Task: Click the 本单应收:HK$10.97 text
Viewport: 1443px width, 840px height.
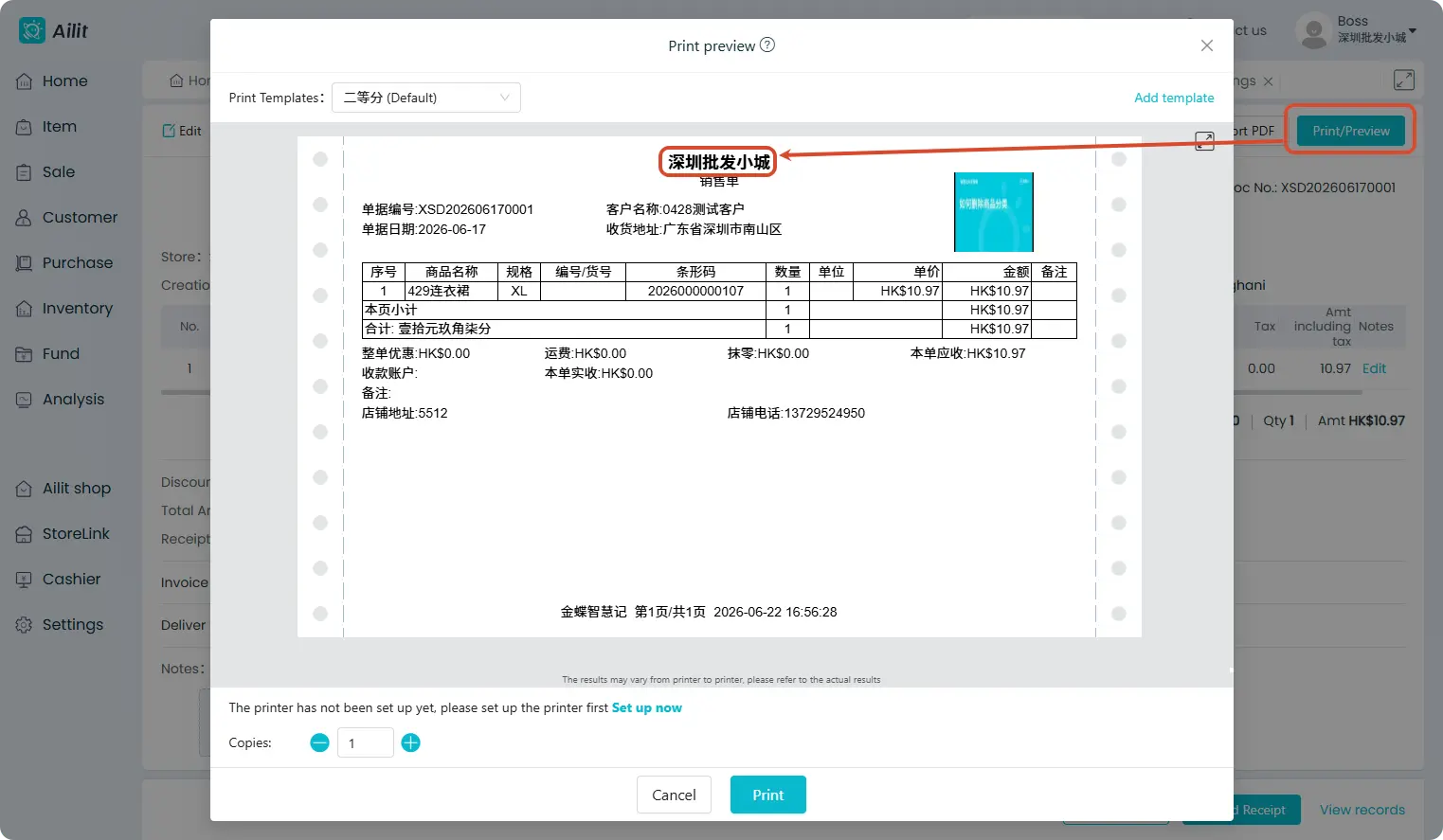Action: [x=967, y=353]
